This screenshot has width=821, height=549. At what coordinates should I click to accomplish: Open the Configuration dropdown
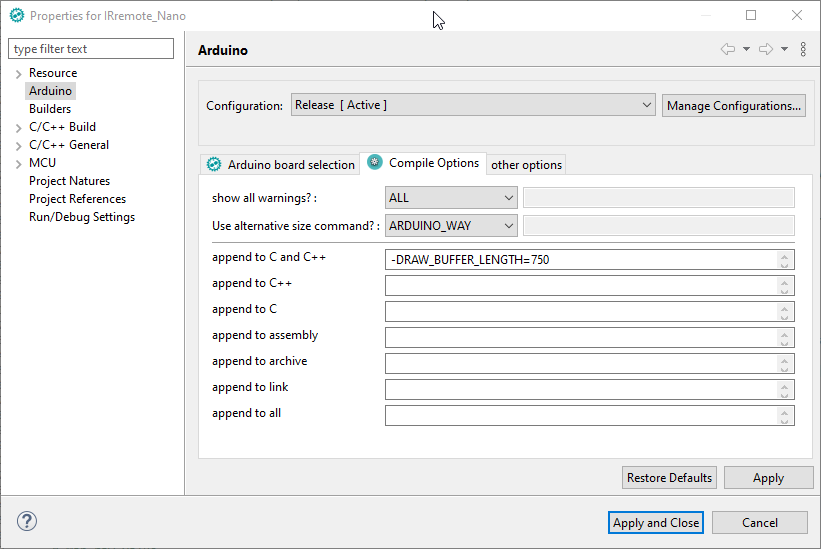coord(473,105)
